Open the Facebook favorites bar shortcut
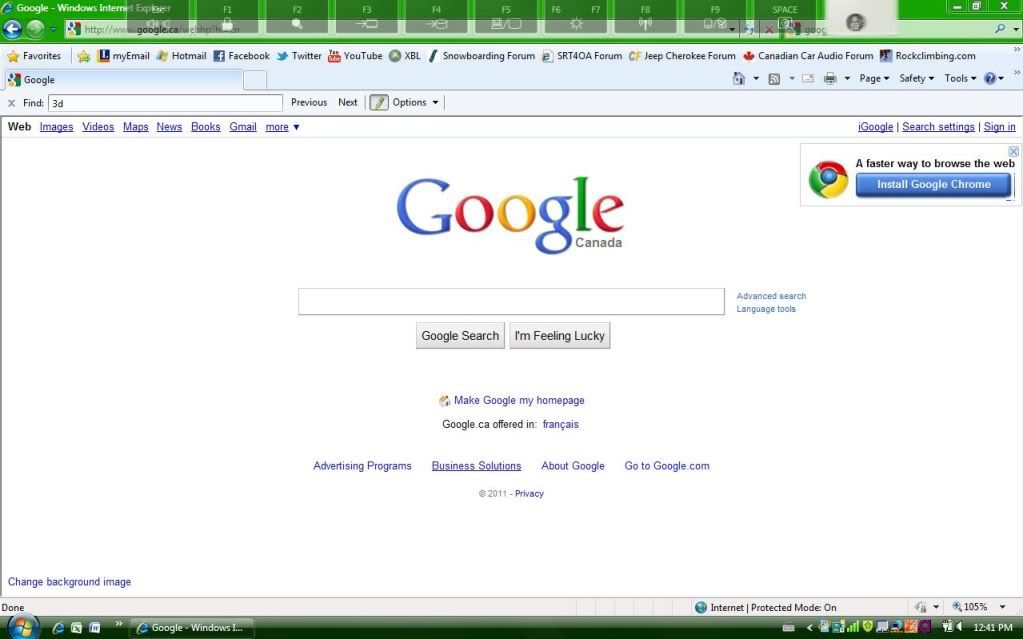The height and width of the screenshot is (639, 1023). click(x=241, y=56)
